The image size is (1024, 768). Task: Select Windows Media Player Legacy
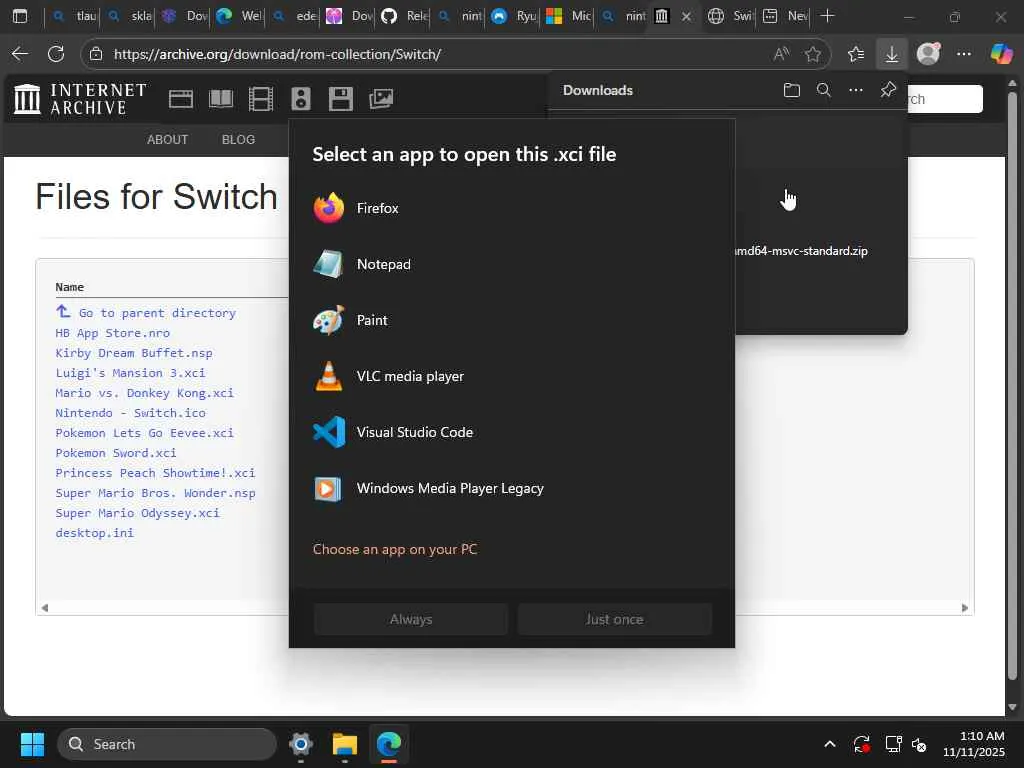click(511, 488)
